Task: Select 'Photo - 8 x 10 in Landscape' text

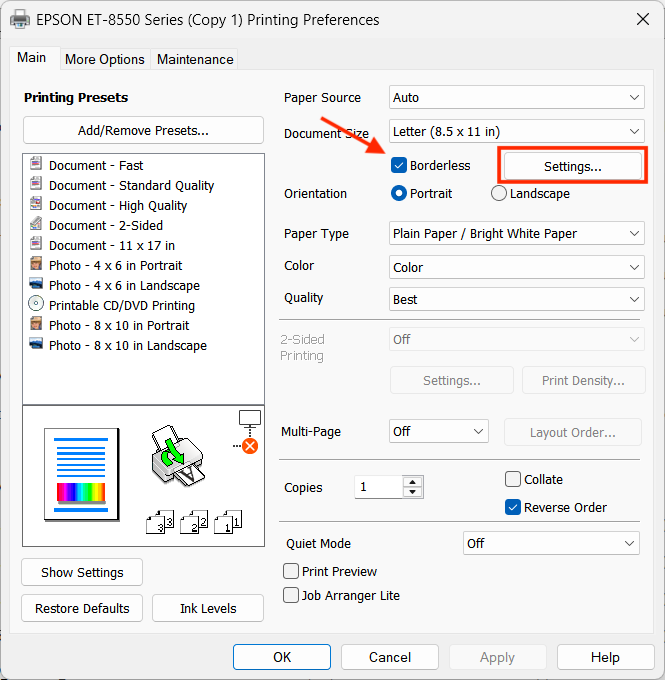Action: [128, 345]
